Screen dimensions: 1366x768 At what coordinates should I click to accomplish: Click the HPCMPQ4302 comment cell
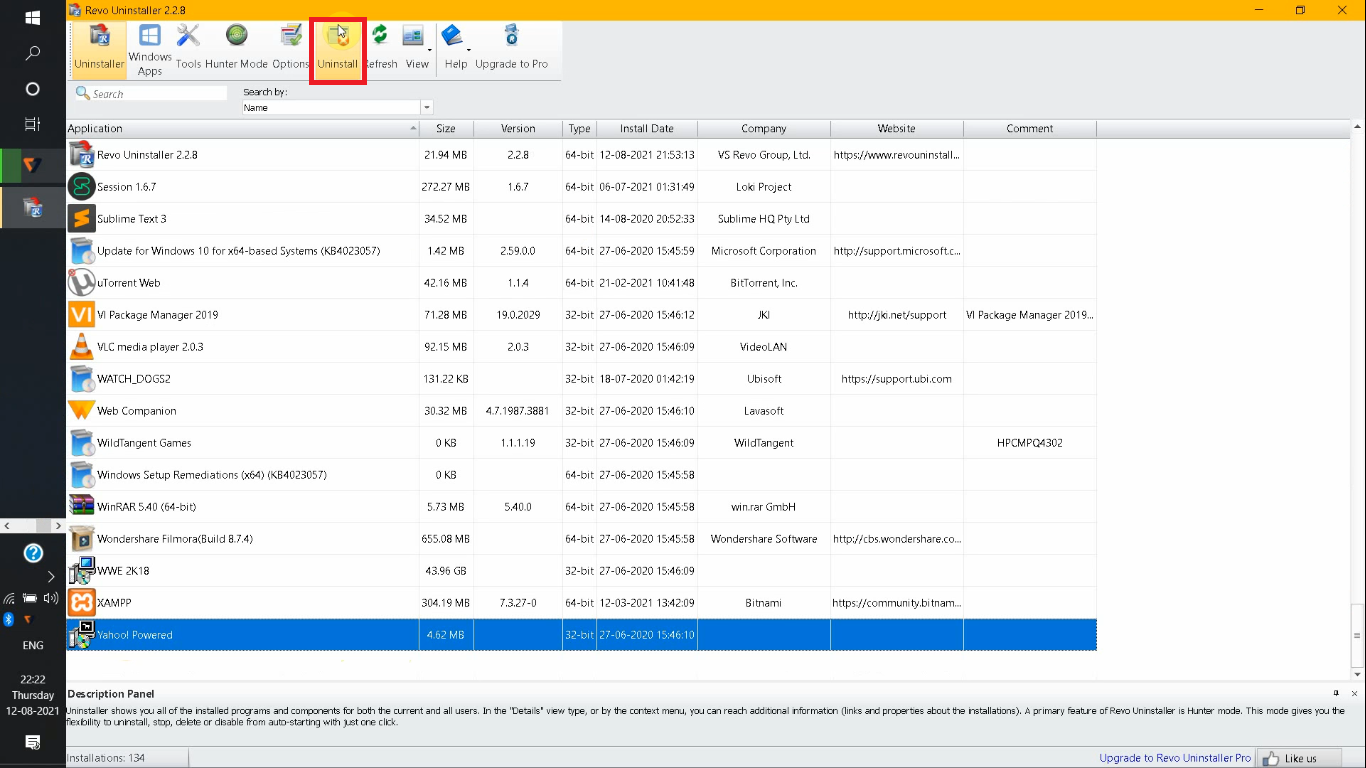(1030, 443)
